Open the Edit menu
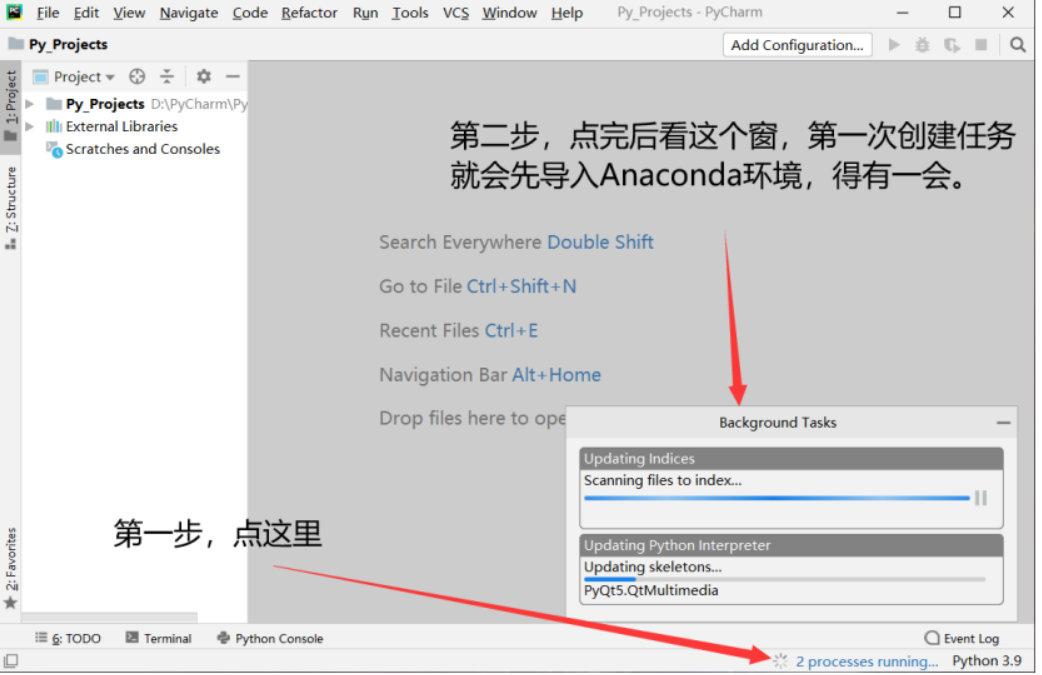The width and height of the screenshot is (1042, 675). point(86,13)
